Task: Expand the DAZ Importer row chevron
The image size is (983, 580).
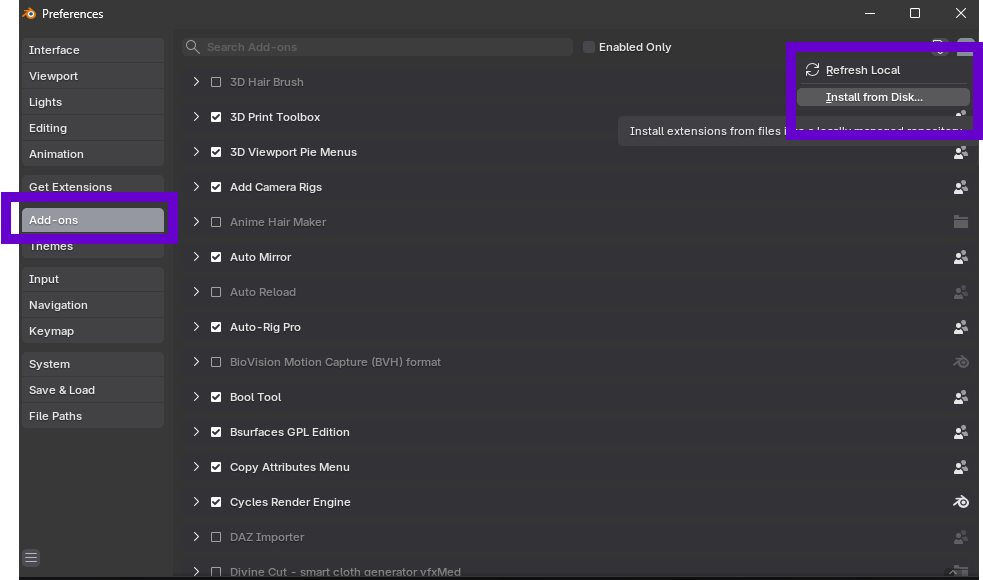Action: click(x=196, y=537)
